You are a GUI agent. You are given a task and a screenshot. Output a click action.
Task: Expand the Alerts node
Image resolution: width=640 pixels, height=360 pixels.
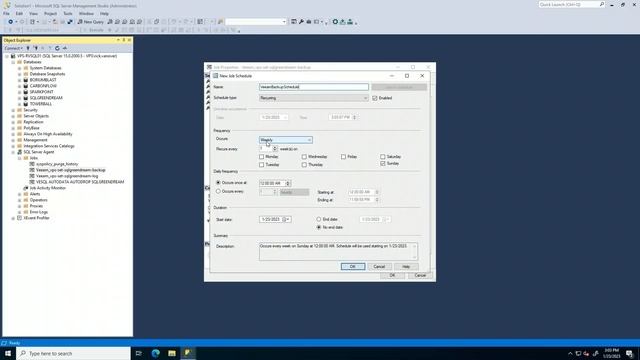pos(19,194)
